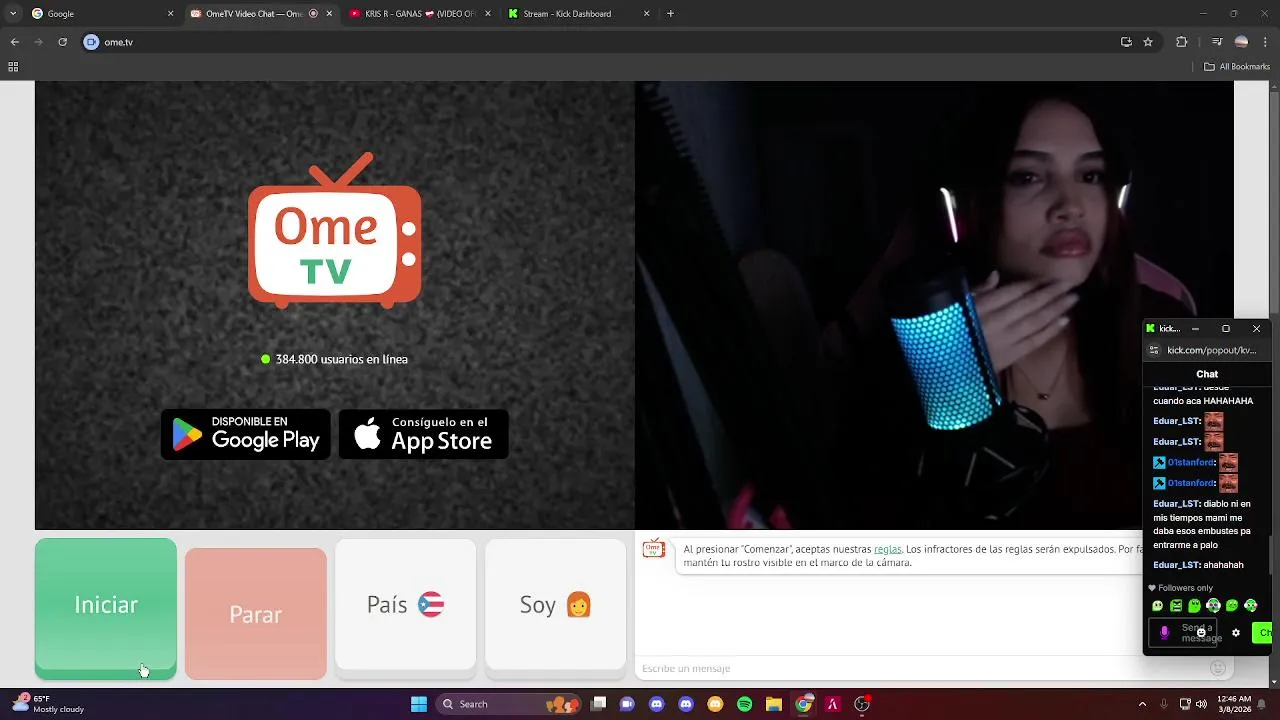1280x720 pixels.
Task: Open the Chrome apps grid shortcut
Action: pyautogui.click(x=13, y=67)
